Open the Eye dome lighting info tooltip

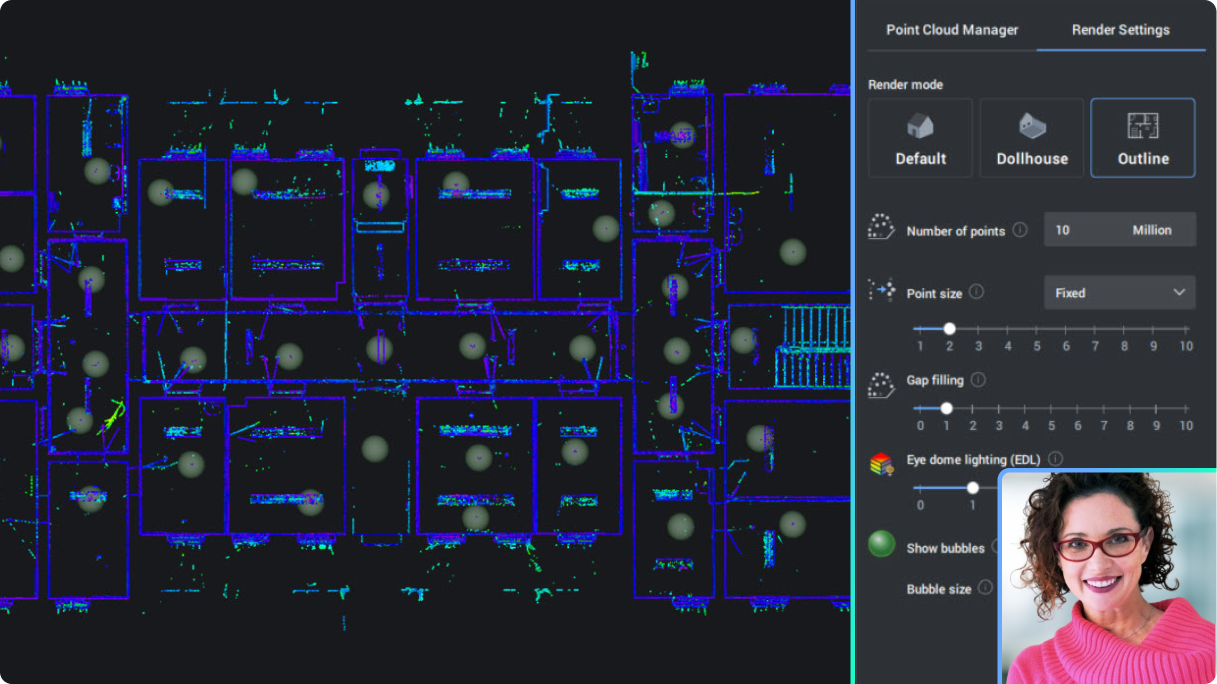[x=1055, y=459]
